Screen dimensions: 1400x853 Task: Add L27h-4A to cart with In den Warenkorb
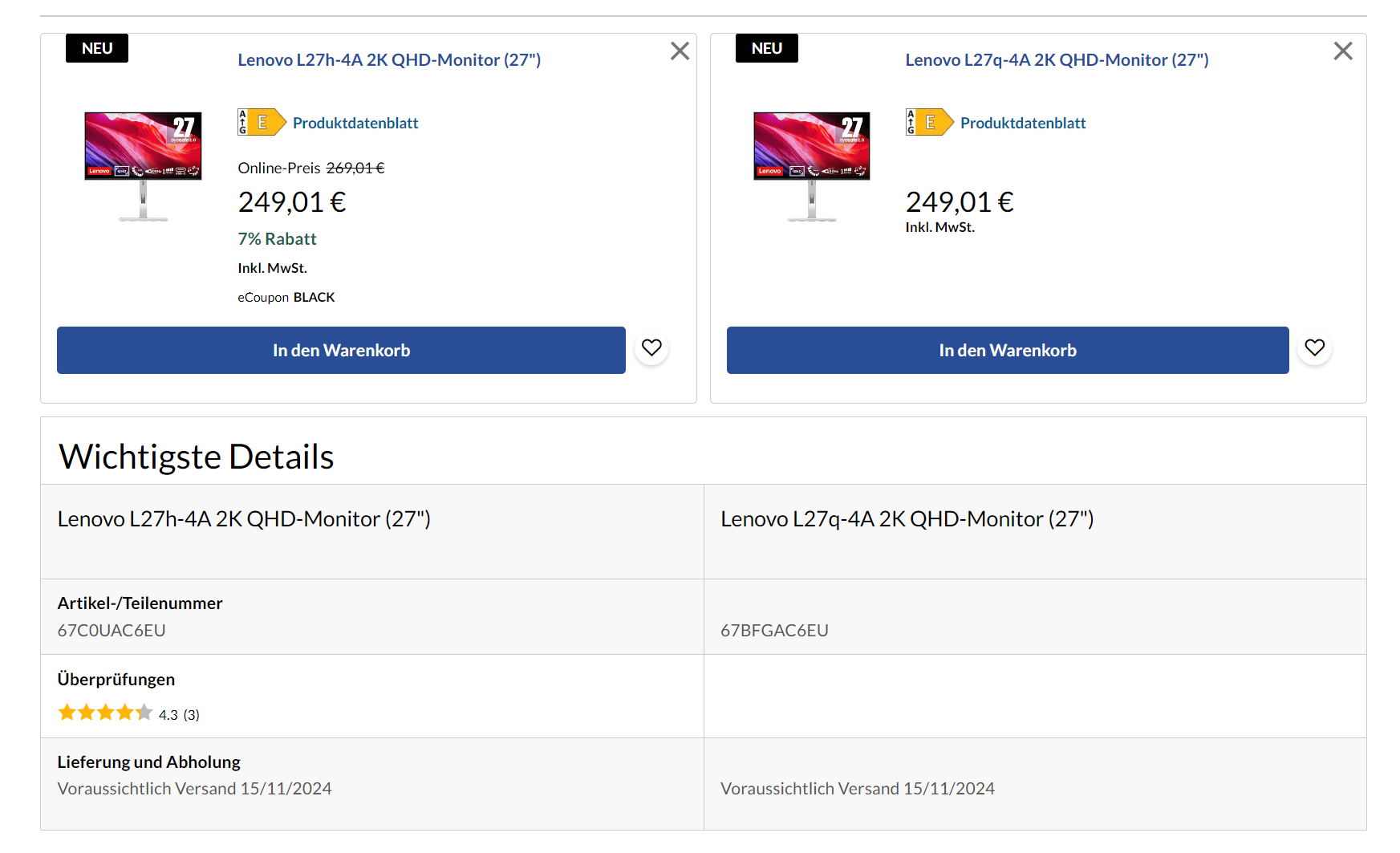341,351
